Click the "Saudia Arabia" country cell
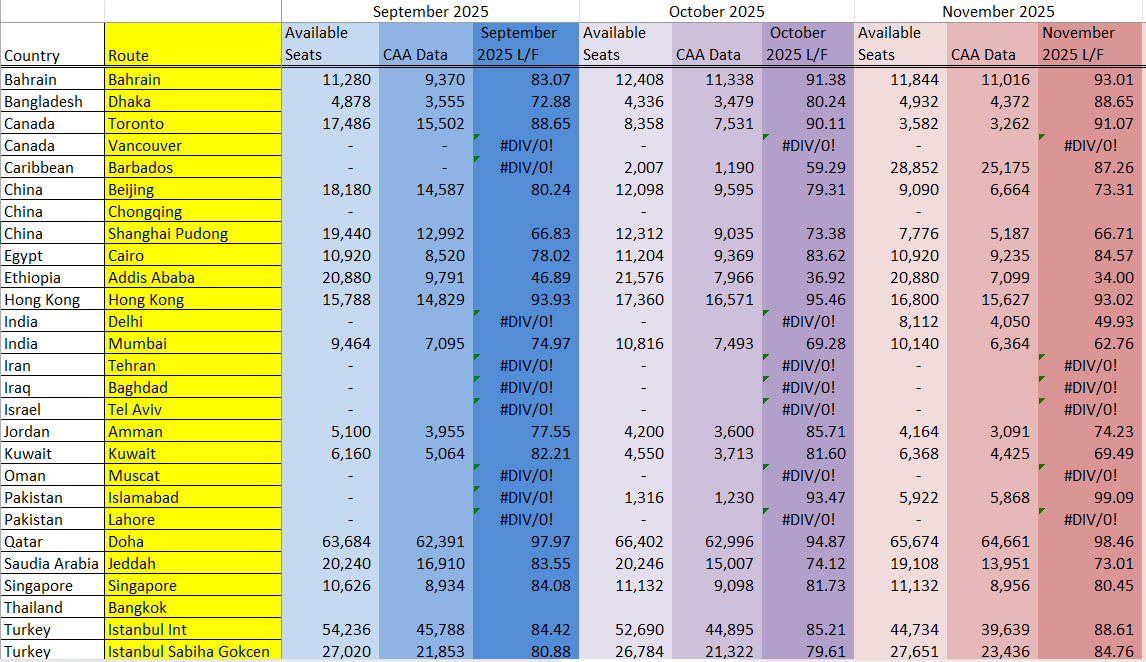The height and width of the screenshot is (662, 1146). click(53, 563)
